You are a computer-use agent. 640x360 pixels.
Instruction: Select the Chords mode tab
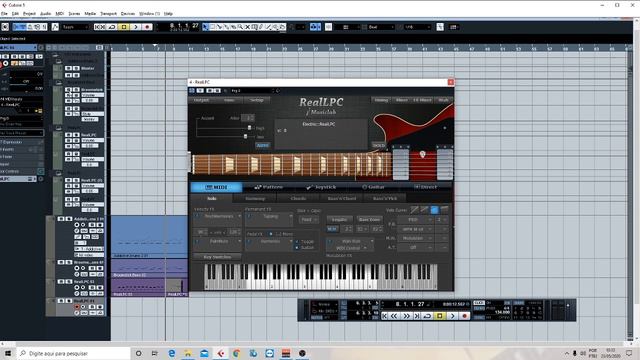298,198
